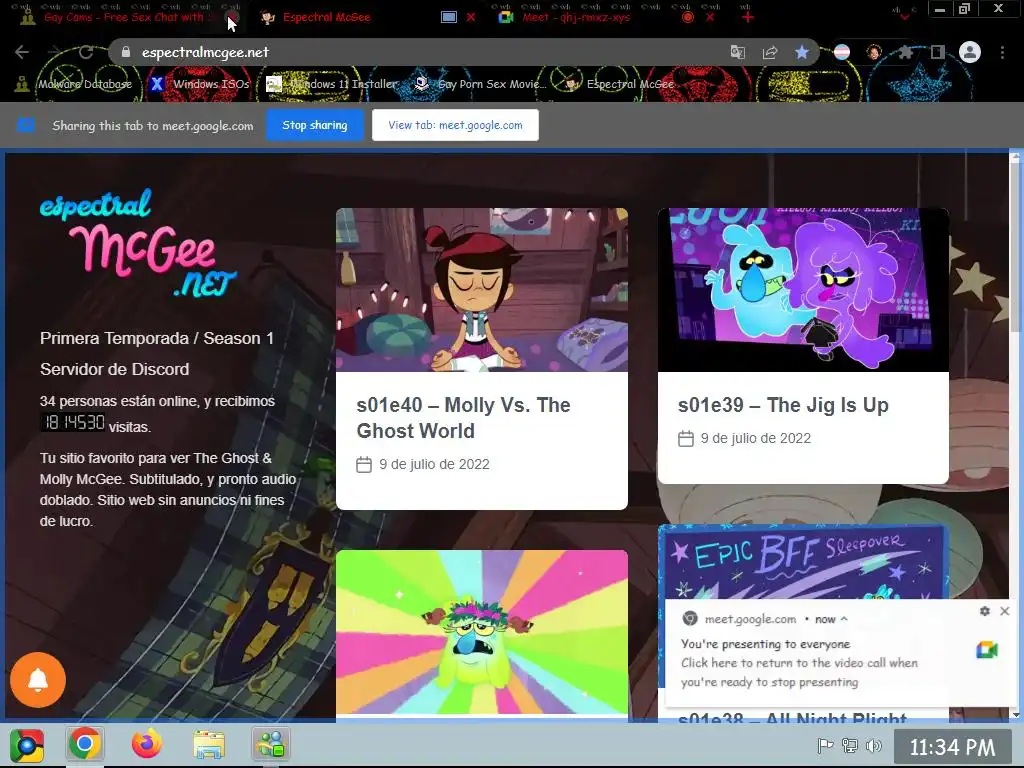Open the rainbow background episode thumbnail
This screenshot has width=1024, height=768.
click(x=482, y=632)
